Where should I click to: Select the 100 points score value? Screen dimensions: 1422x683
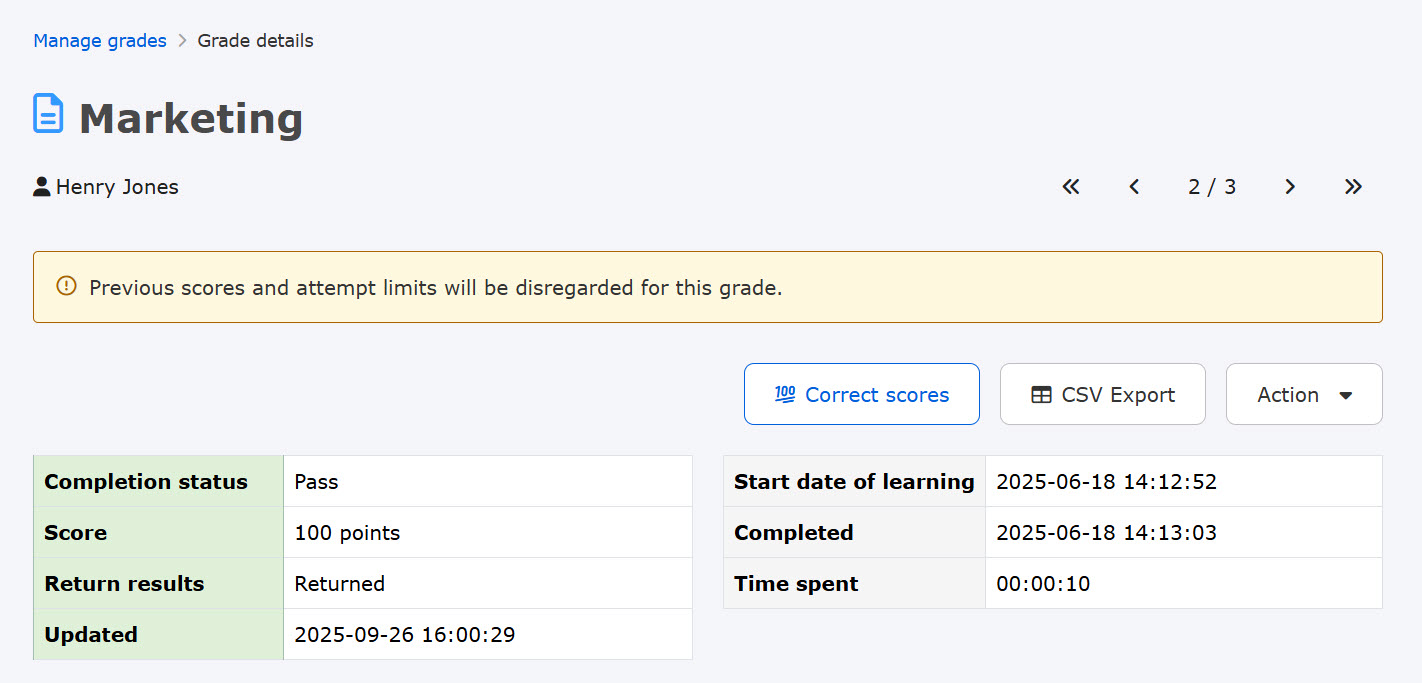347,533
